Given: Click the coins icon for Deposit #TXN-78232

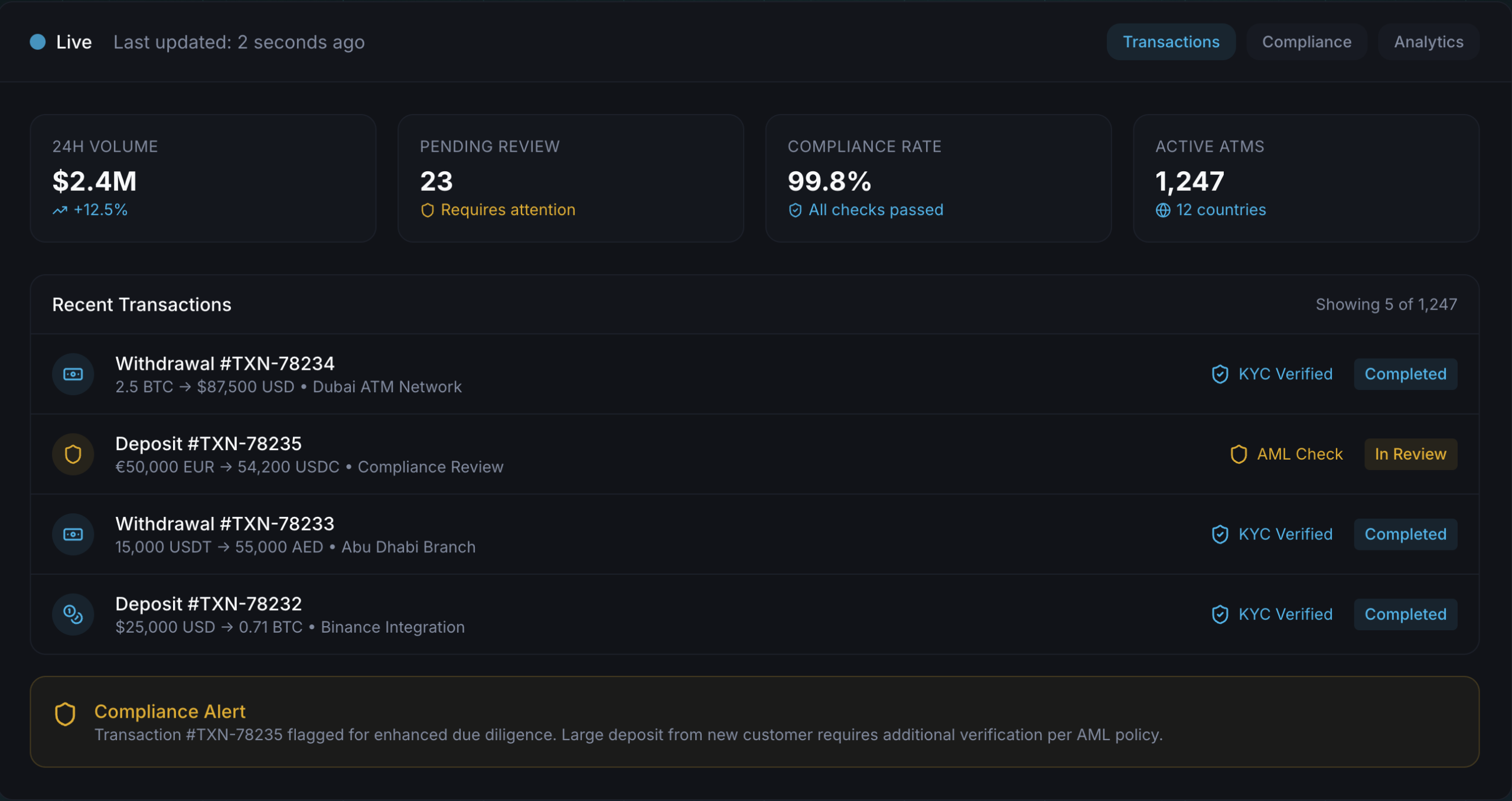Looking at the screenshot, I should (73, 614).
